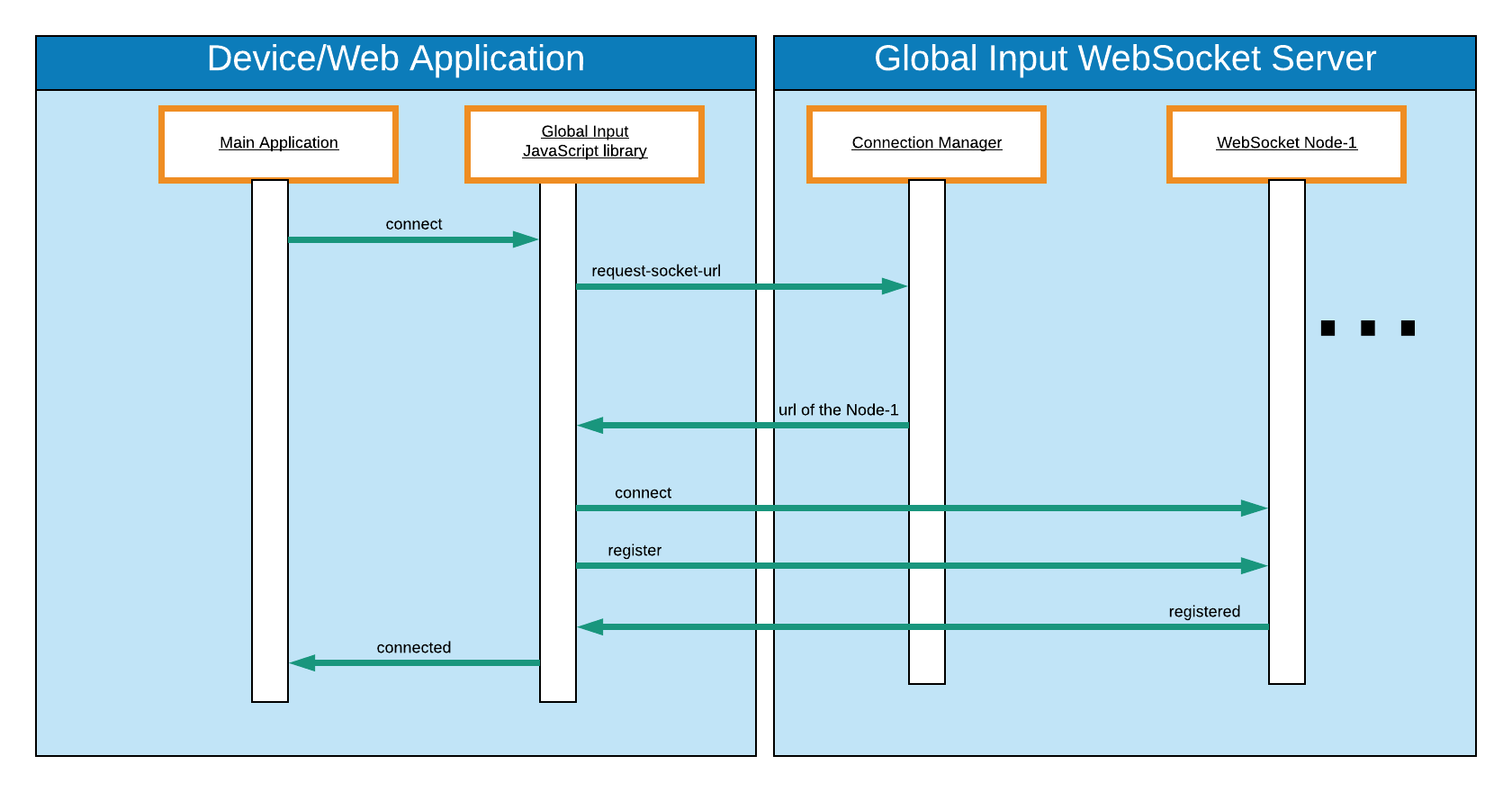
Task: Select the Global Input JavaScript library box
Action: [584, 144]
